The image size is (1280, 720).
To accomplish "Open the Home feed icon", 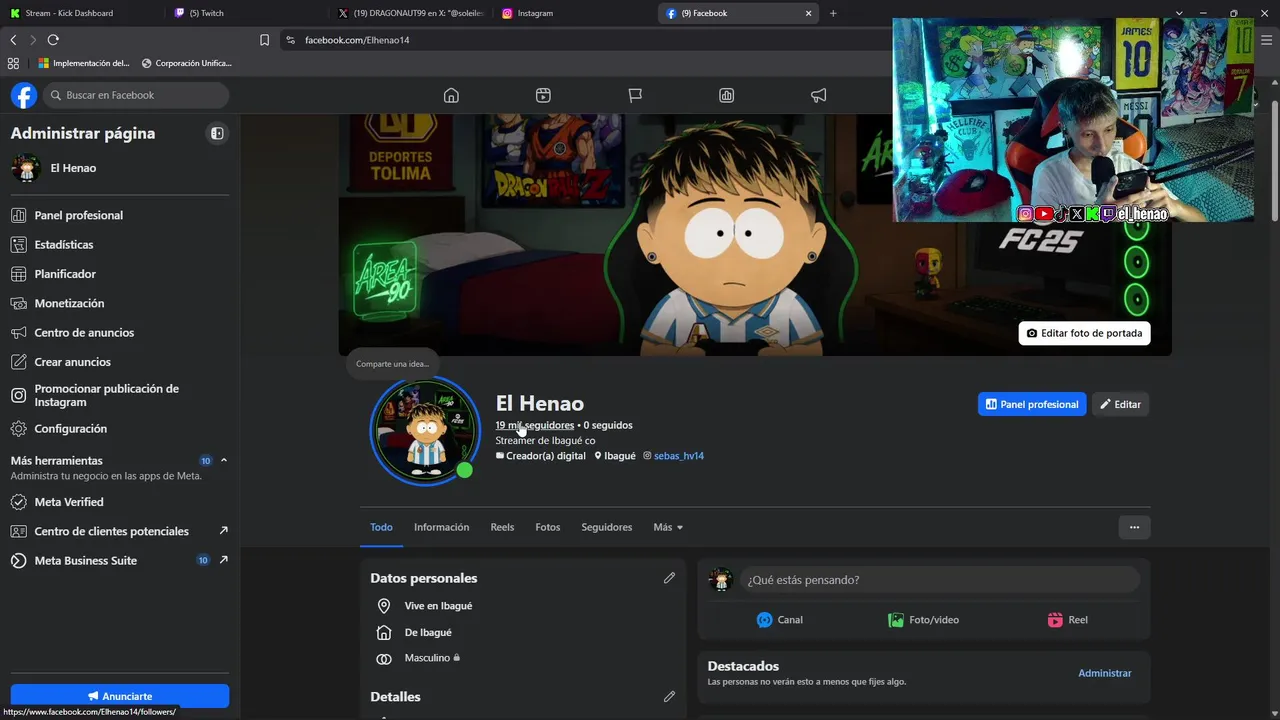I will tap(451, 95).
